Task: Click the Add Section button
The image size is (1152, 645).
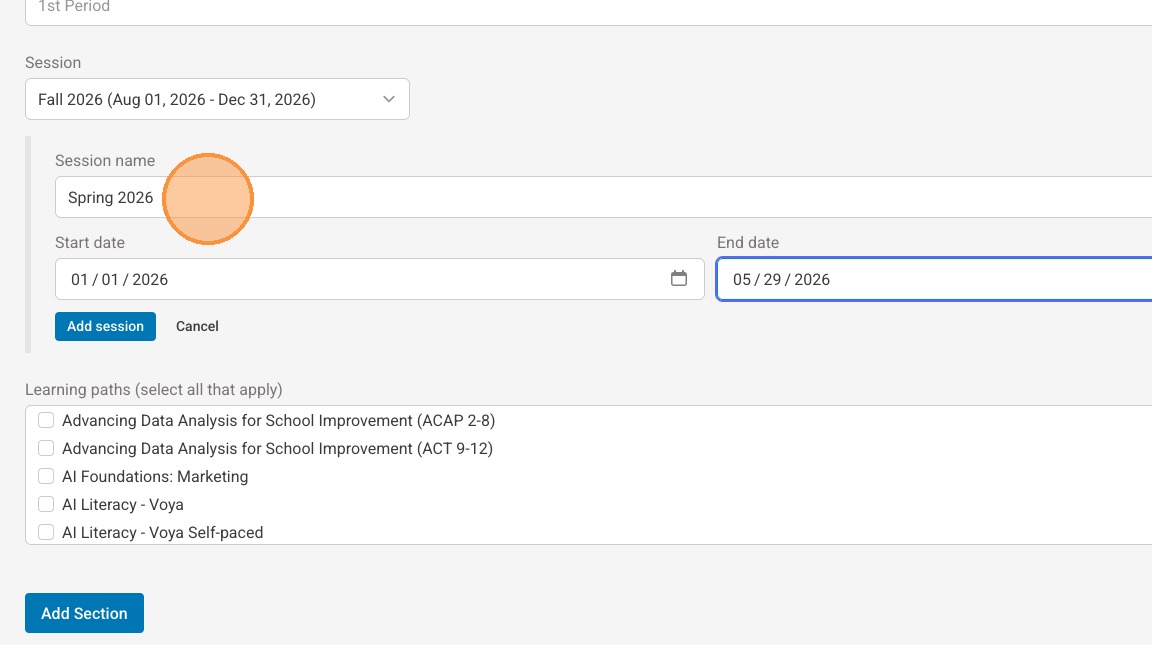Action: (84, 613)
